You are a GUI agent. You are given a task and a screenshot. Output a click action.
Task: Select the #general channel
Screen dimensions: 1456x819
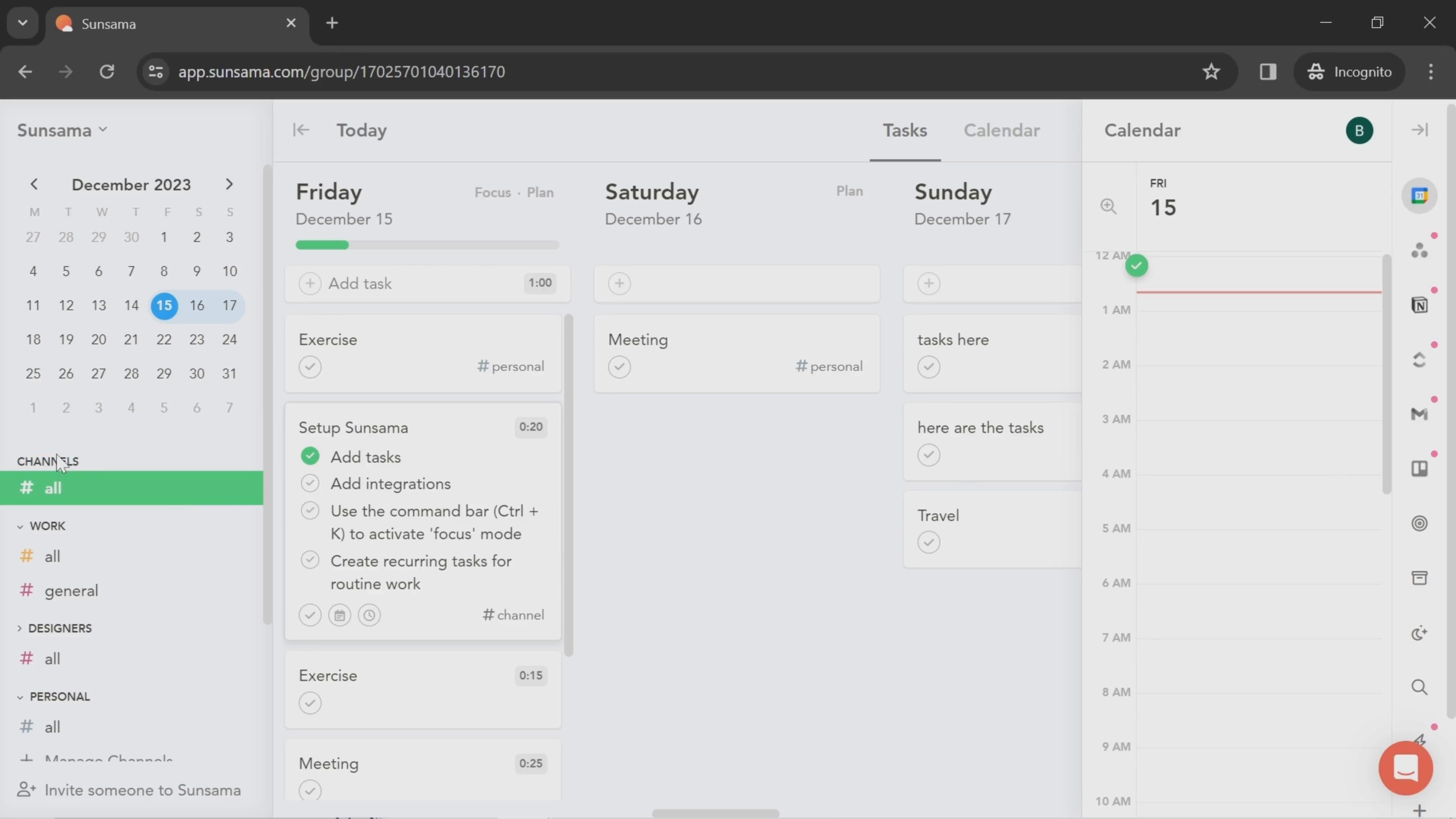[71, 591]
